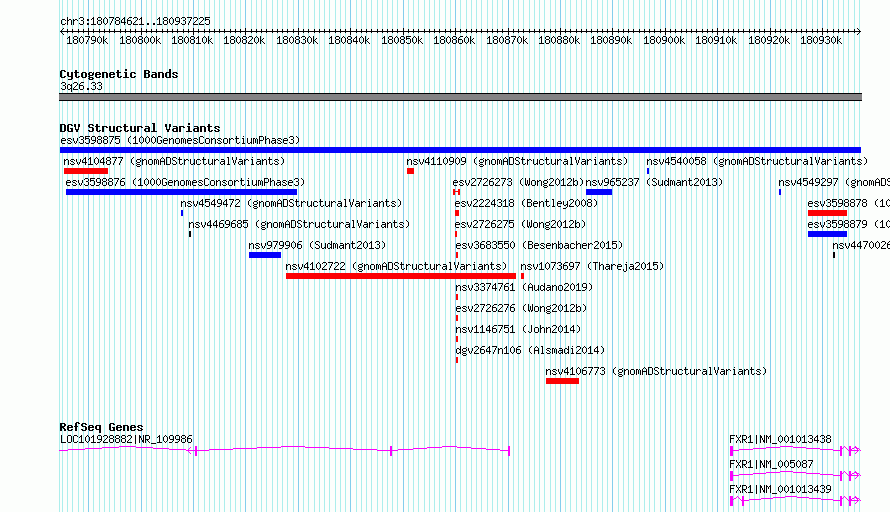Screen dimensions: 890x512
Task: Click the LOC101928882 magenta gene model line
Action: pos(284,450)
